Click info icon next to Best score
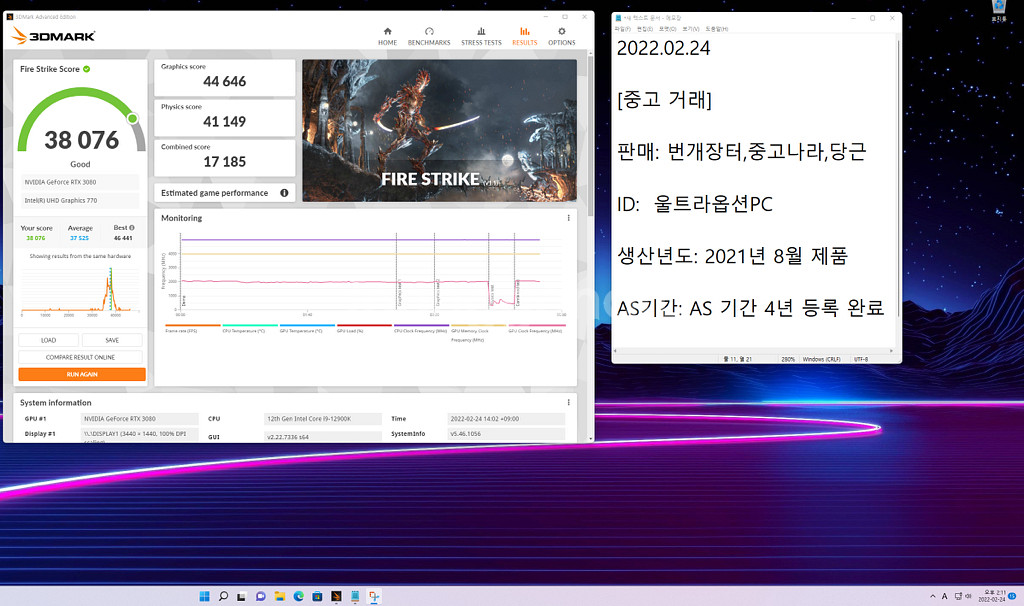The image size is (1024, 606). (132, 228)
